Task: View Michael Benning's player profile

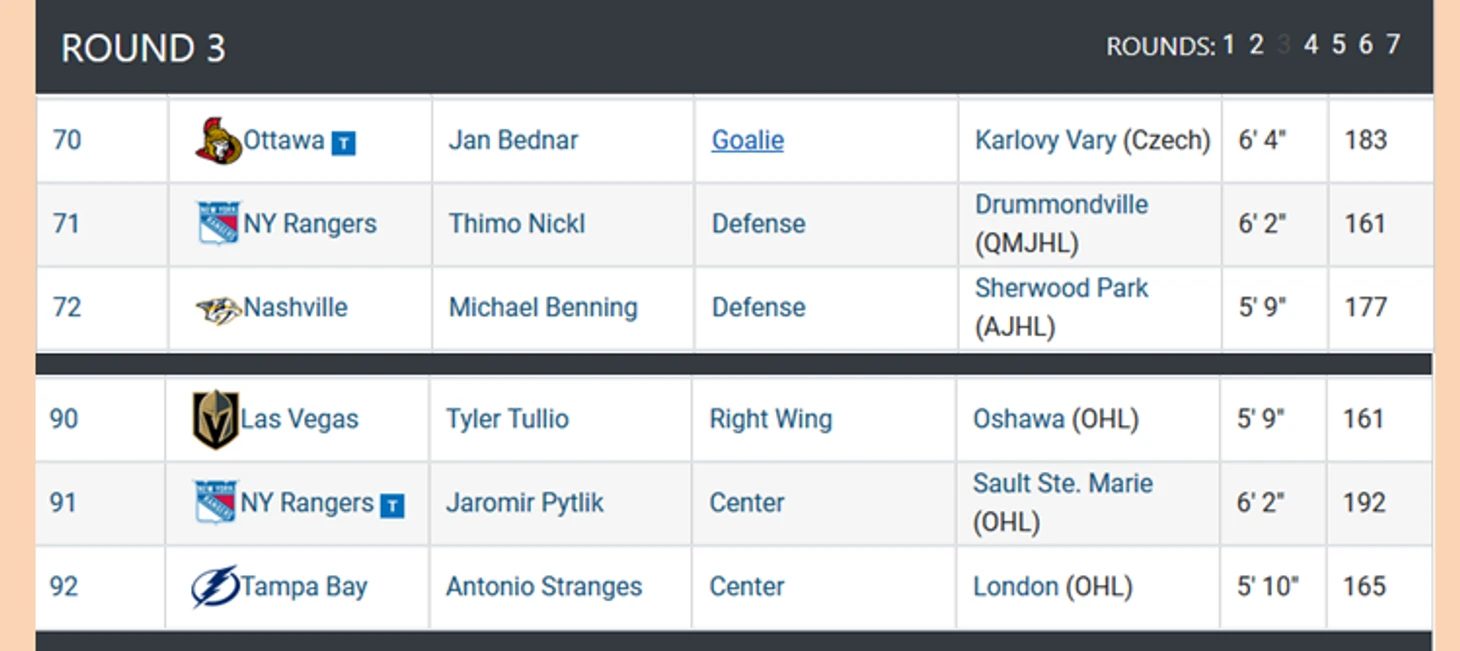Action: coord(543,307)
